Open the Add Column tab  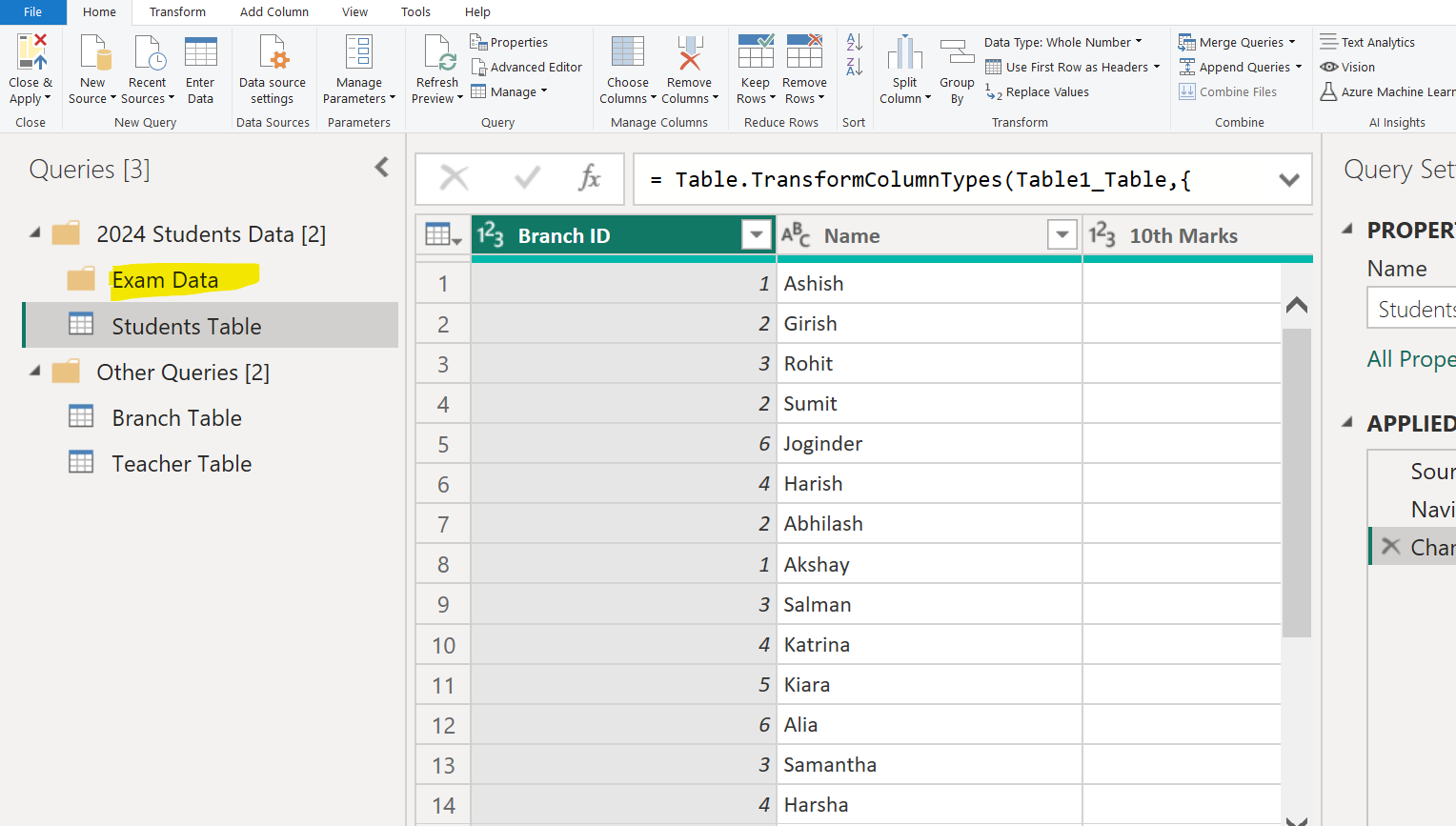[273, 12]
